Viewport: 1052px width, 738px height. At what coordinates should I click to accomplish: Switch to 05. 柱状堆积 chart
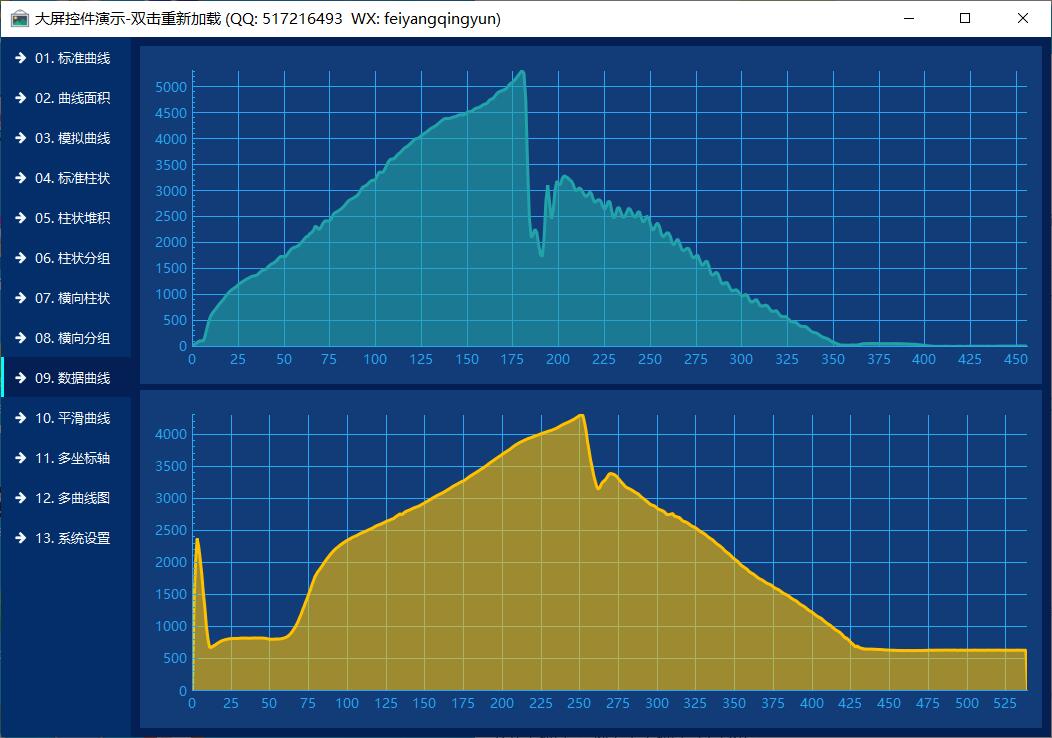pyautogui.click(x=72, y=218)
